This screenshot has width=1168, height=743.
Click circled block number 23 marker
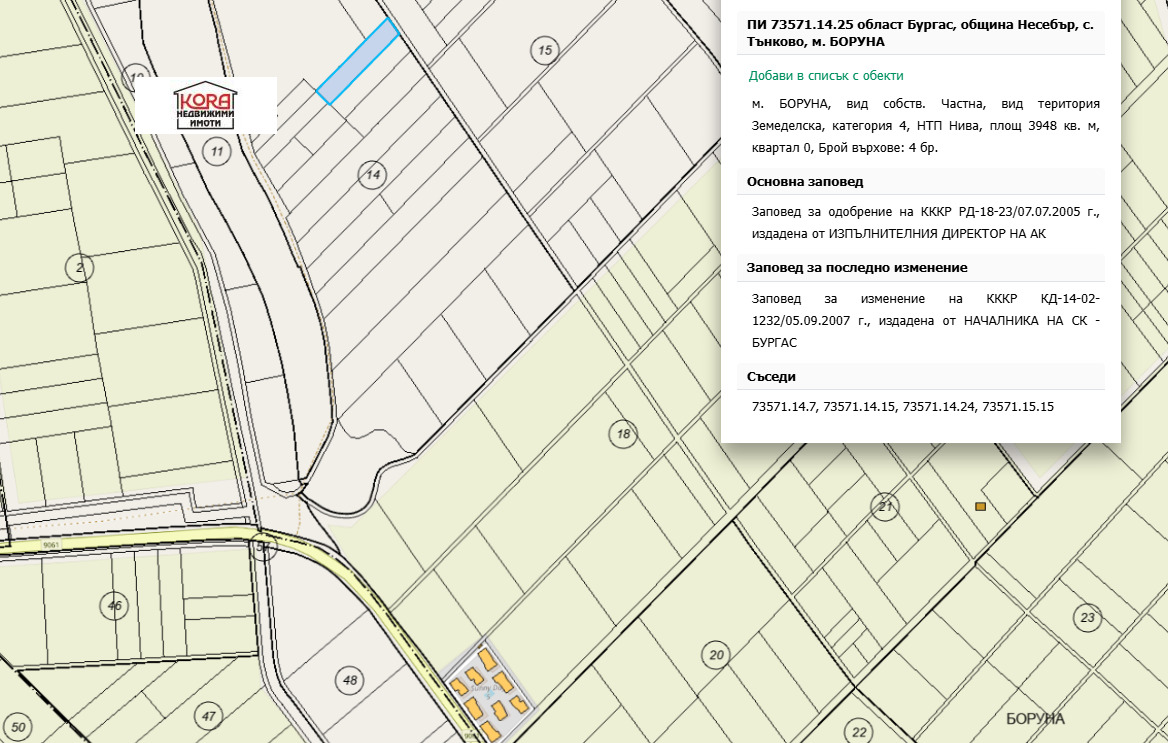click(1087, 617)
